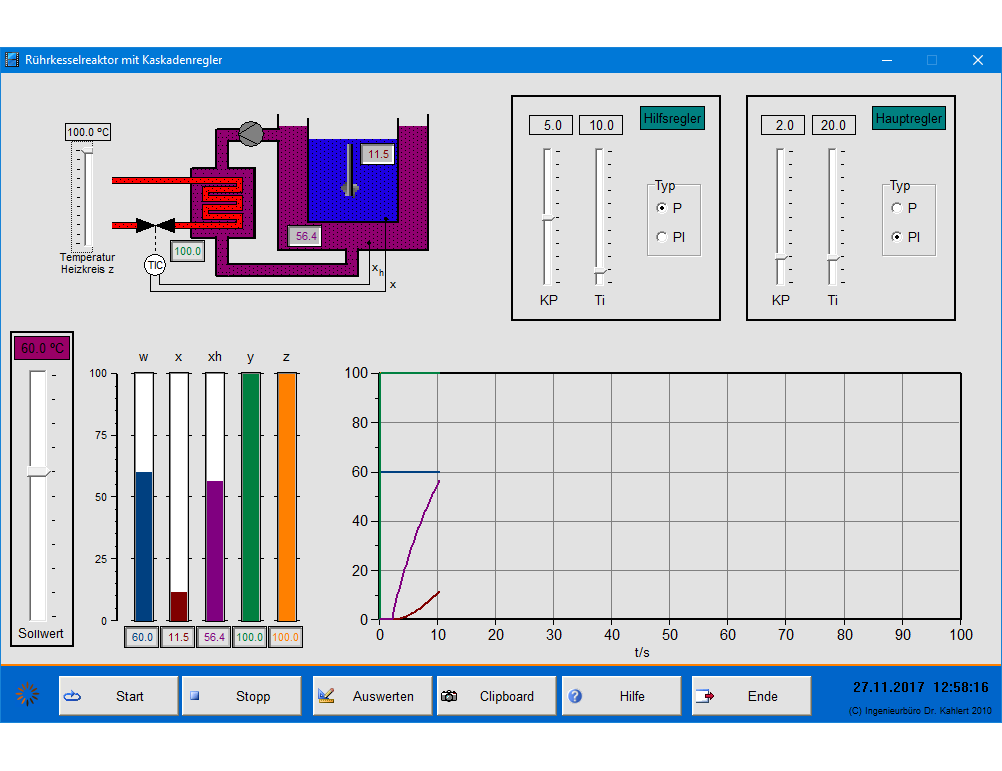Screen dimensions: 1002x771
Task: Click the Sollwert slider handle
Action: (38, 471)
